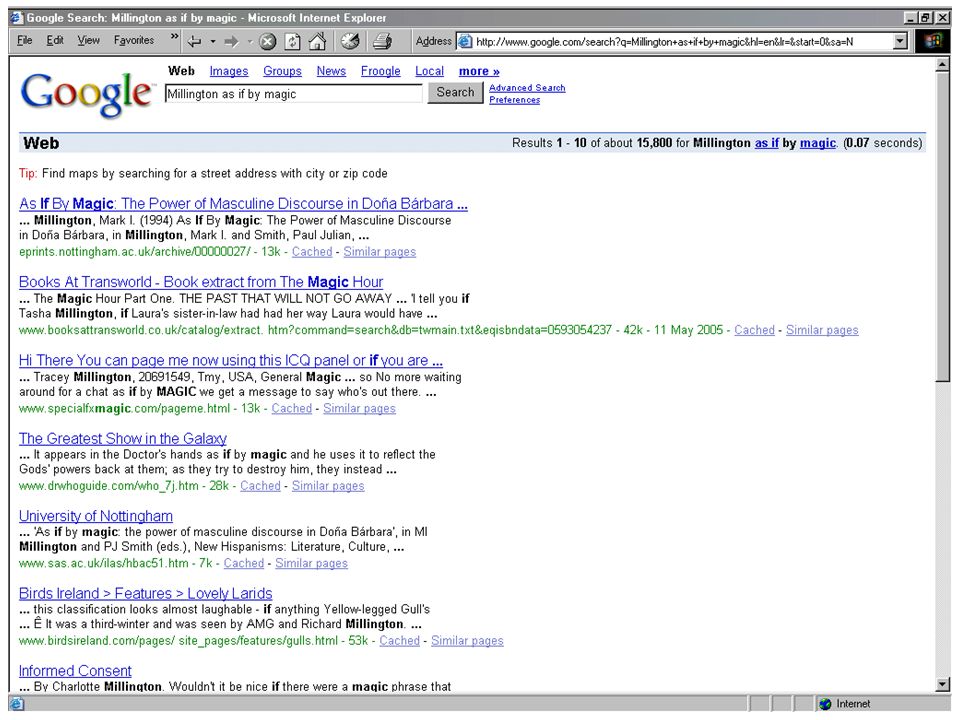The image size is (960, 720).
Task: Switch to the News search tab
Action: (x=331, y=71)
